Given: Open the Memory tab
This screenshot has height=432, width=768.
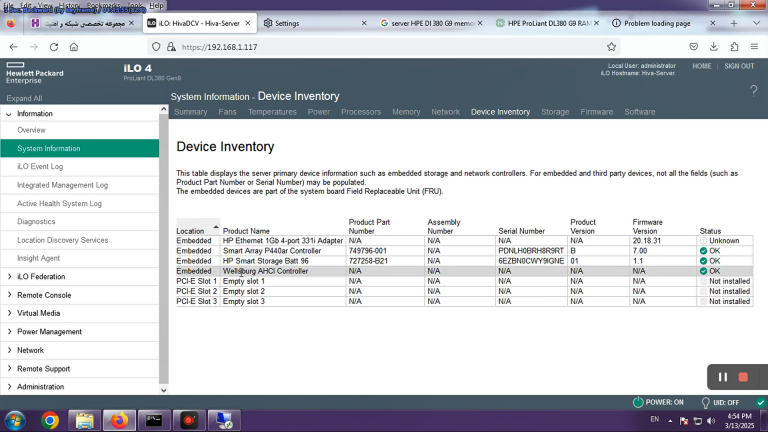Looking at the screenshot, I should click(x=406, y=112).
